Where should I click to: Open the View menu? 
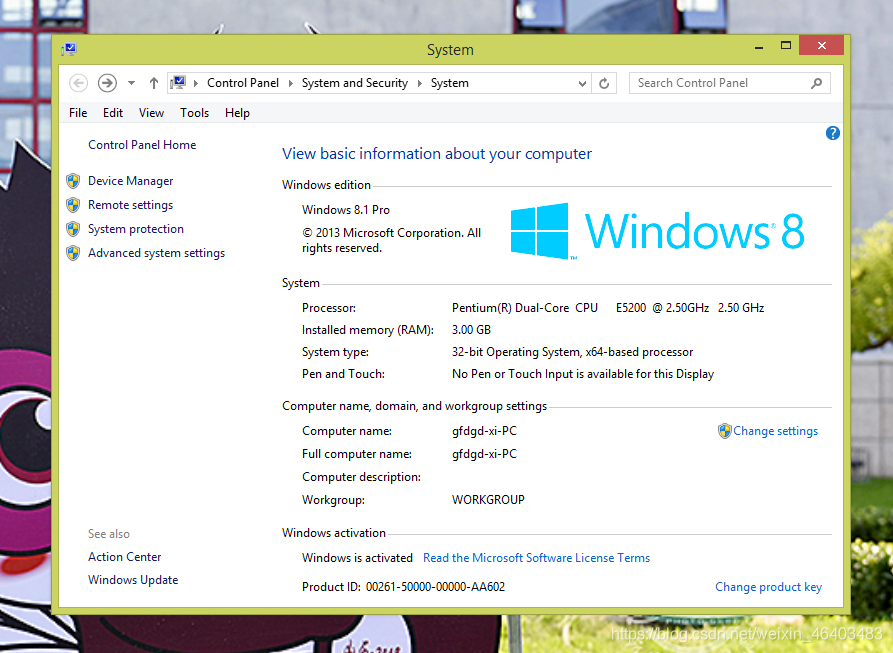(x=151, y=113)
